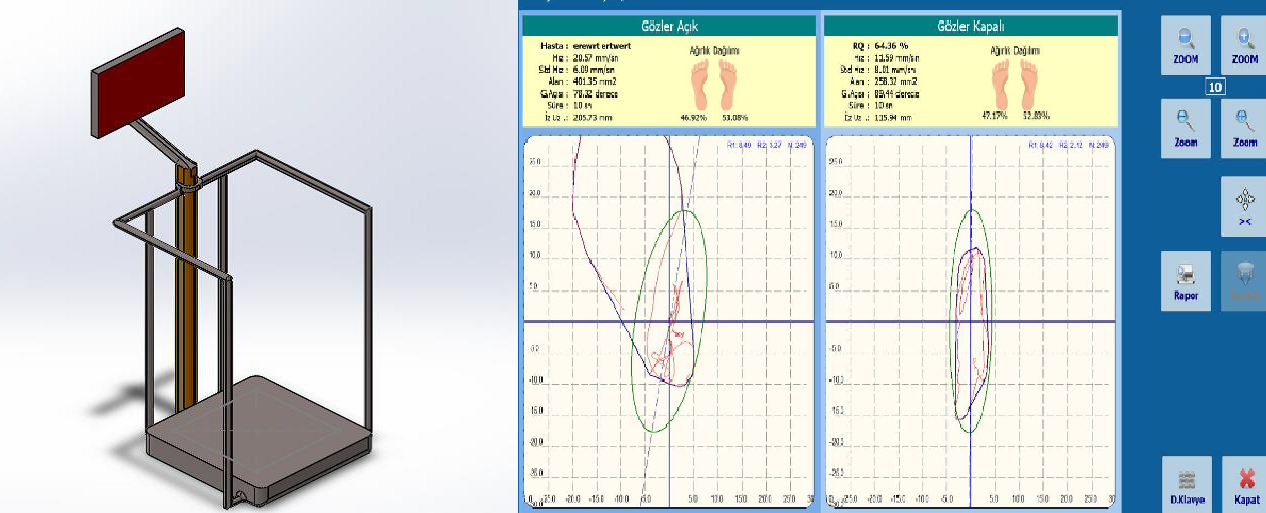
Task: Open the Rapor report printer button
Action: 1185,281
